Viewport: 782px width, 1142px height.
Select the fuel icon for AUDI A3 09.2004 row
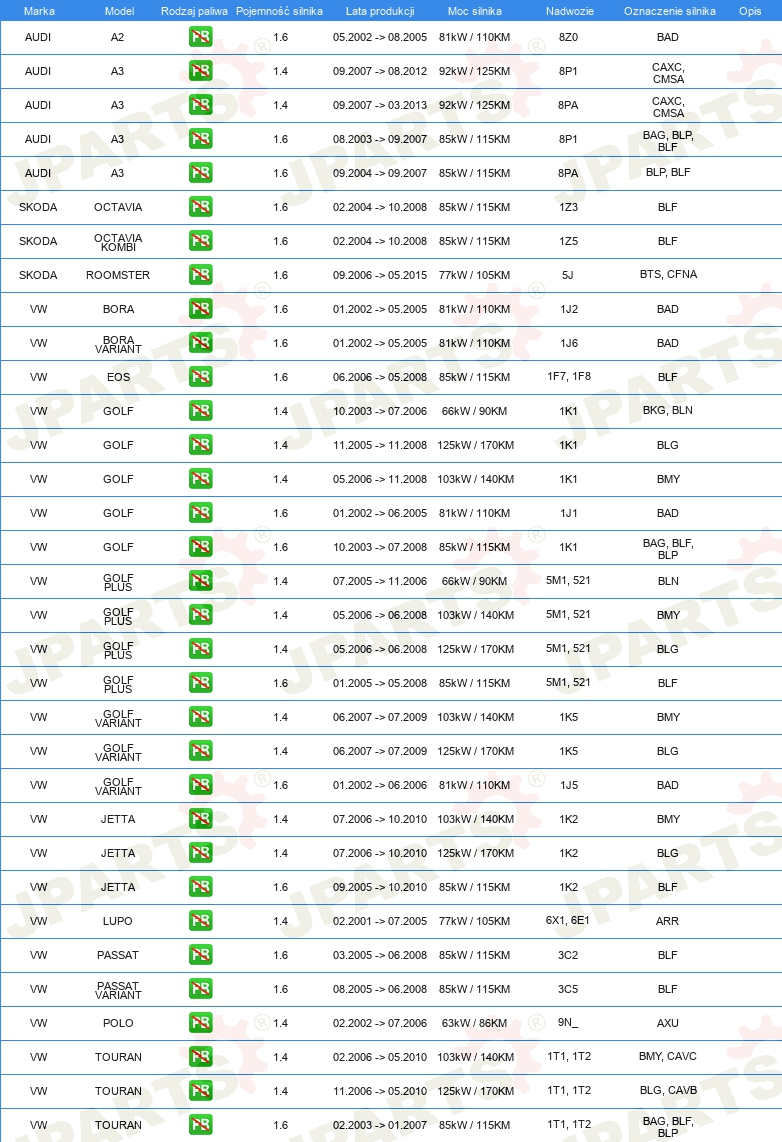pyautogui.click(x=200, y=173)
